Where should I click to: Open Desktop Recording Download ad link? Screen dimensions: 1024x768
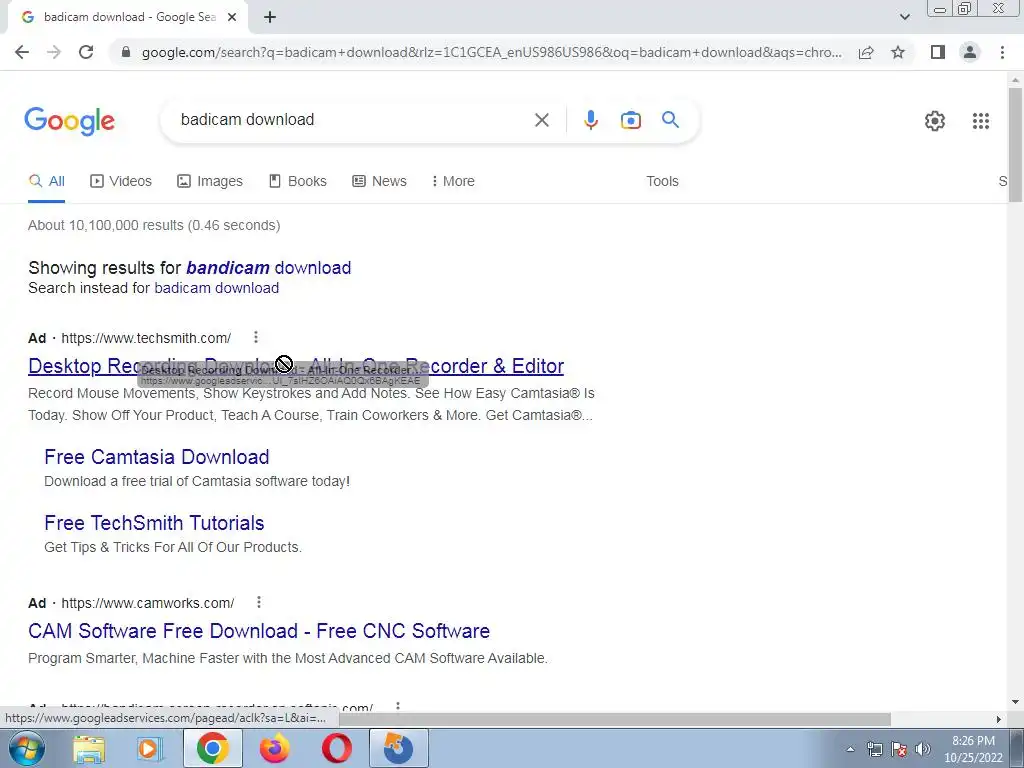coord(296,366)
